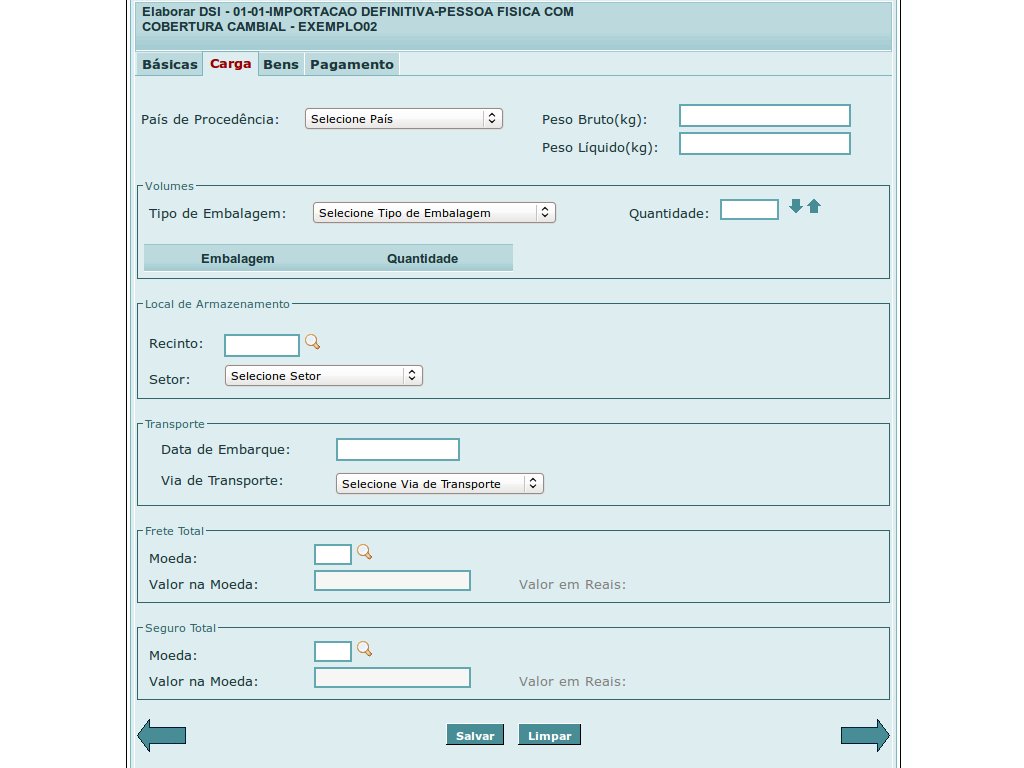The image size is (1024, 768).
Task: Open Moeda search in Seguro Total section
Action: (364, 648)
